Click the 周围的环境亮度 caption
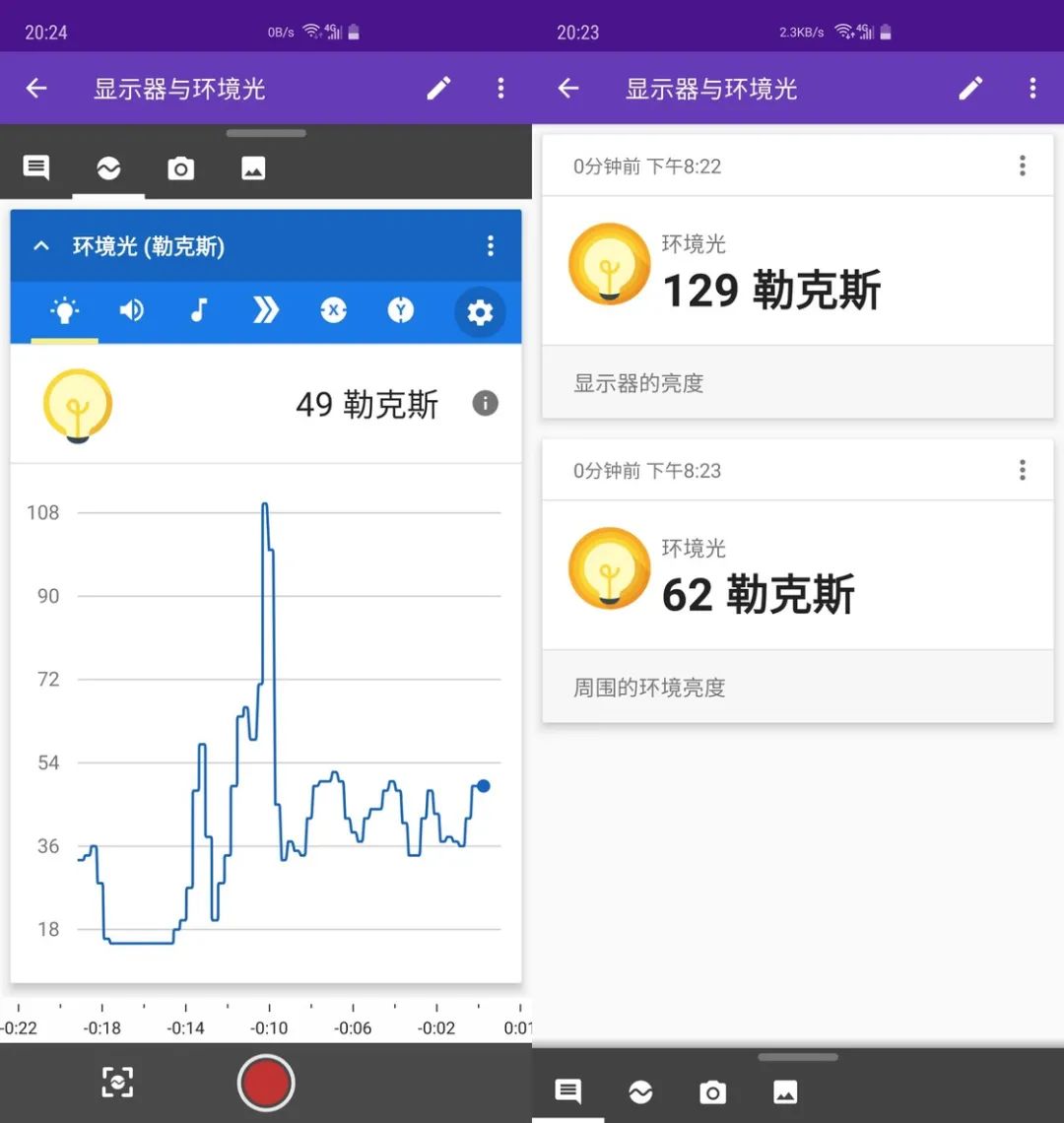The image size is (1064, 1123). 649,688
